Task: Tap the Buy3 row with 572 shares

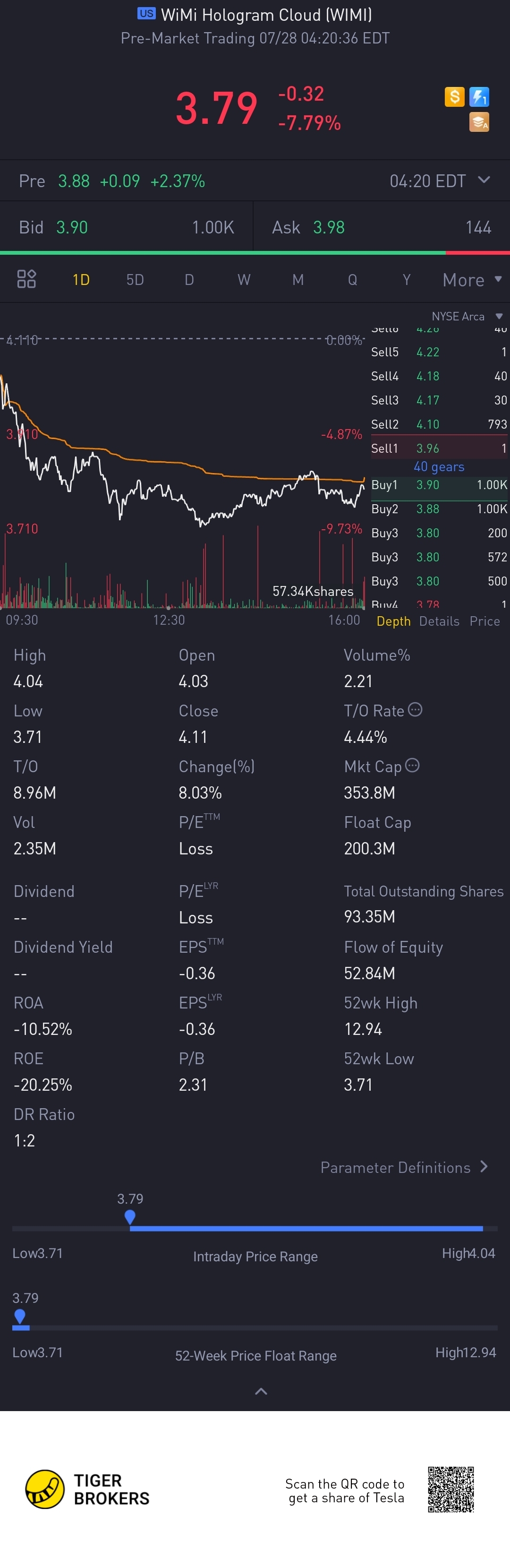Action: (440, 557)
